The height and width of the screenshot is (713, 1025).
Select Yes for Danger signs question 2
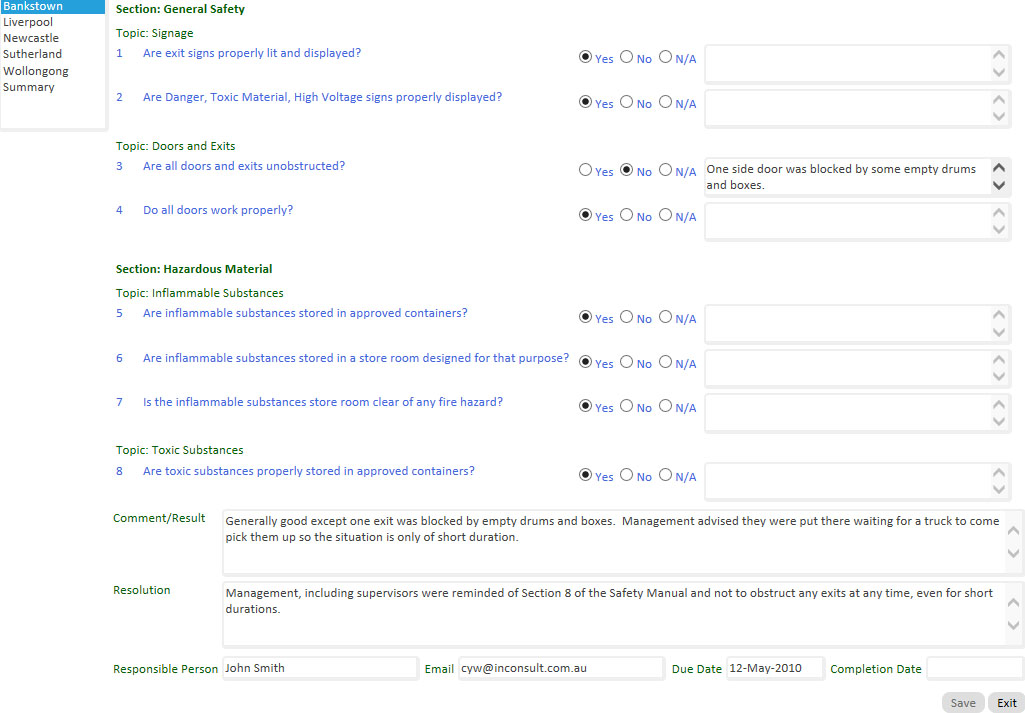point(585,102)
